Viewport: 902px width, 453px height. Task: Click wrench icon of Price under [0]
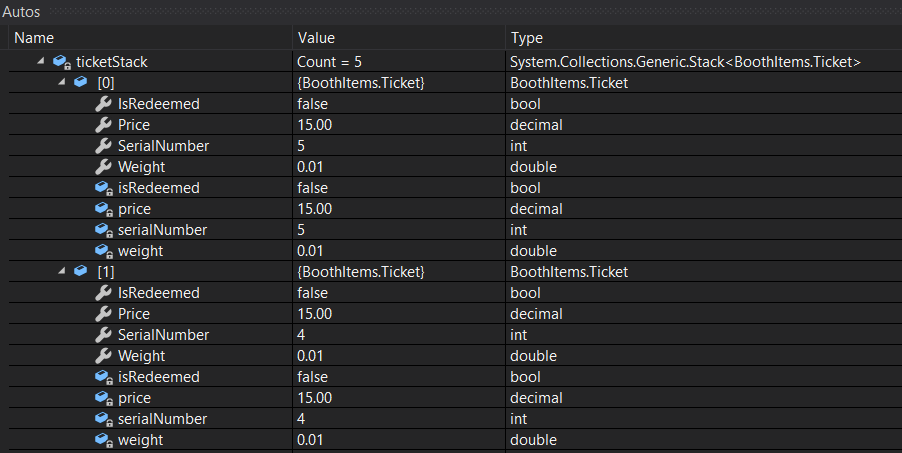(x=103, y=124)
